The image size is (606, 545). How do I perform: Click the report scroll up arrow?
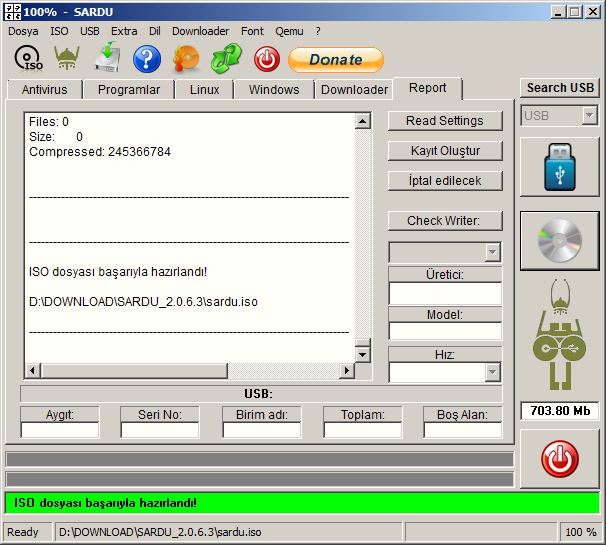pos(363,121)
